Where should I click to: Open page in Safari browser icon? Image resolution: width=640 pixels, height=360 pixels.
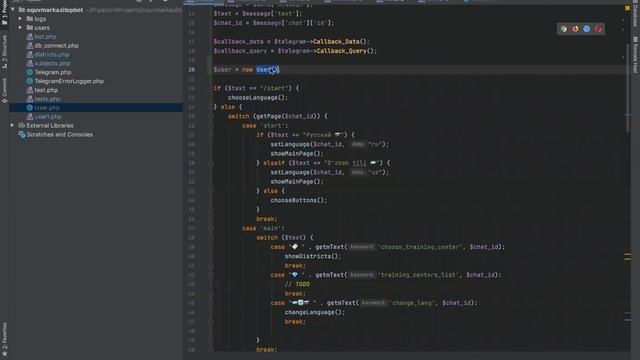coord(587,29)
